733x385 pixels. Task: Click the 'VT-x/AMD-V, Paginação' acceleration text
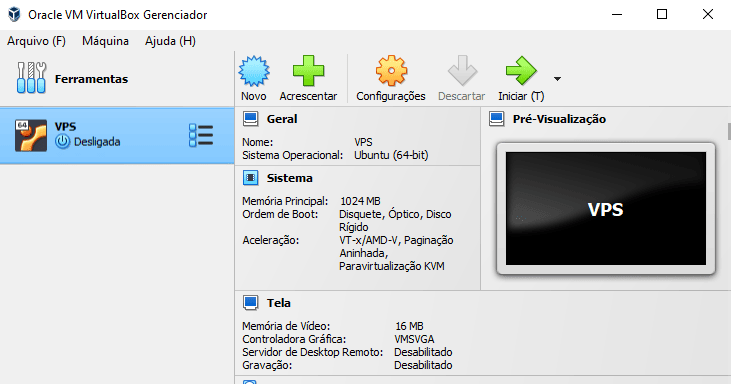[x=396, y=240]
